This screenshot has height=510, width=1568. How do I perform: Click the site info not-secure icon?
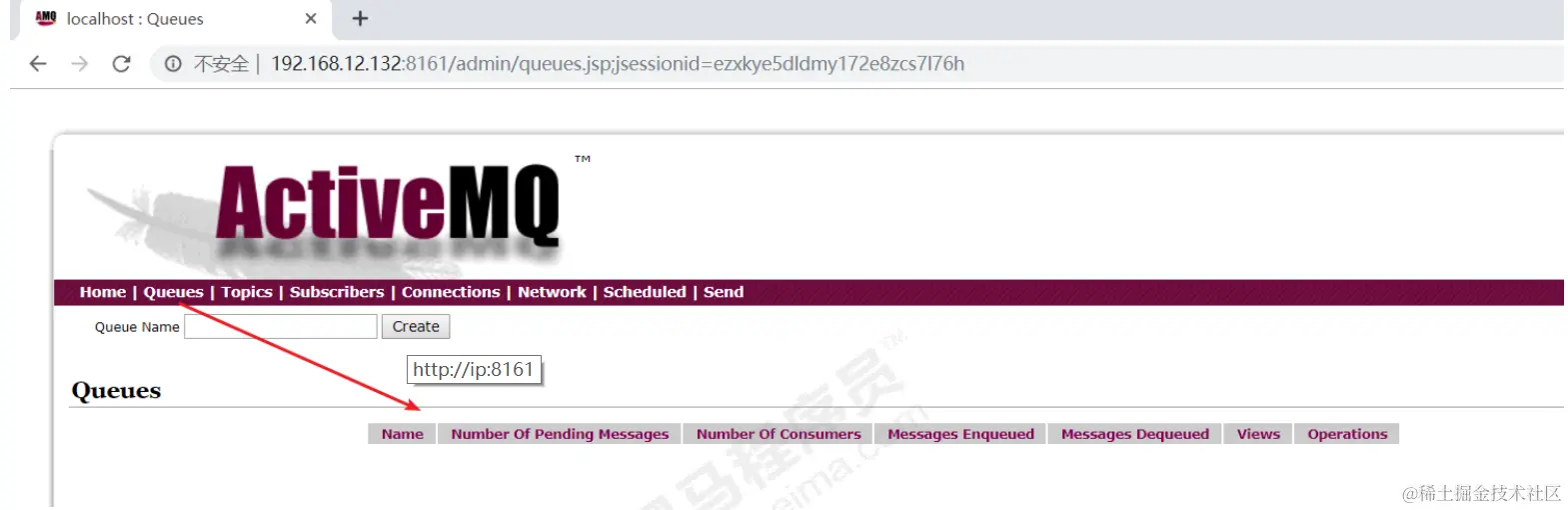pos(173,64)
